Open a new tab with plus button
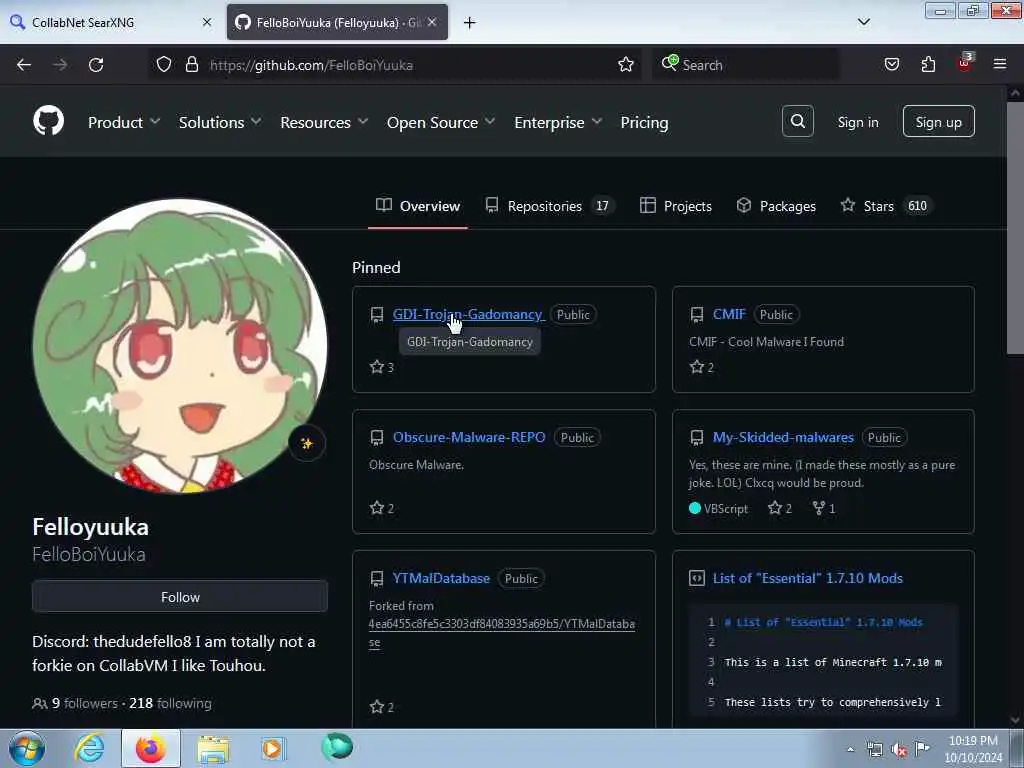The image size is (1024, 768). (470, 23)
